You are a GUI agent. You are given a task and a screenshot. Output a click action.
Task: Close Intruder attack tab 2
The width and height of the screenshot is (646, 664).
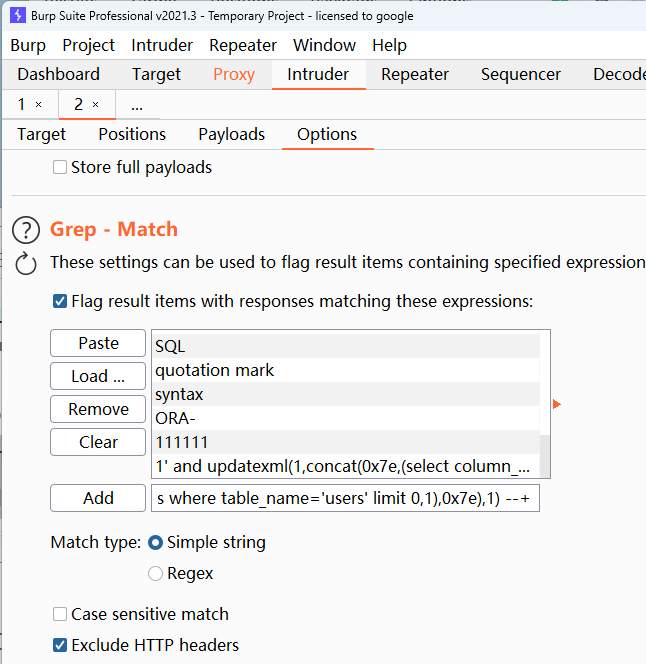coord(95,105)
